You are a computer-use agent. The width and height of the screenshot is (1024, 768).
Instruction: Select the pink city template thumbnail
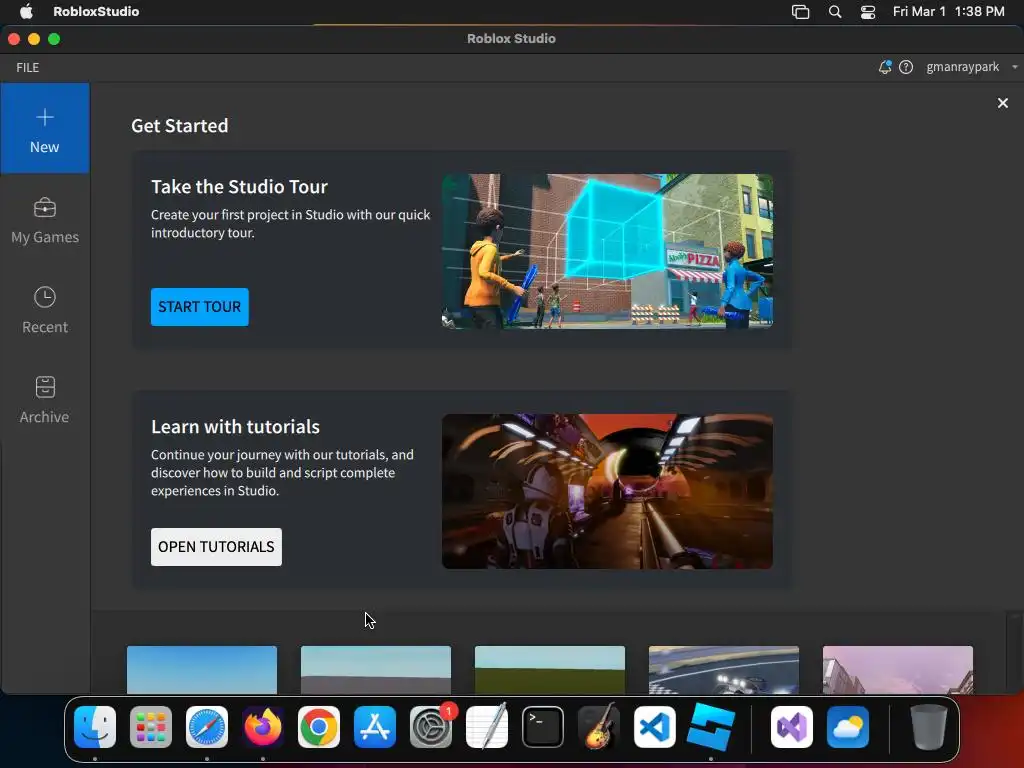[x=898, y=669]
